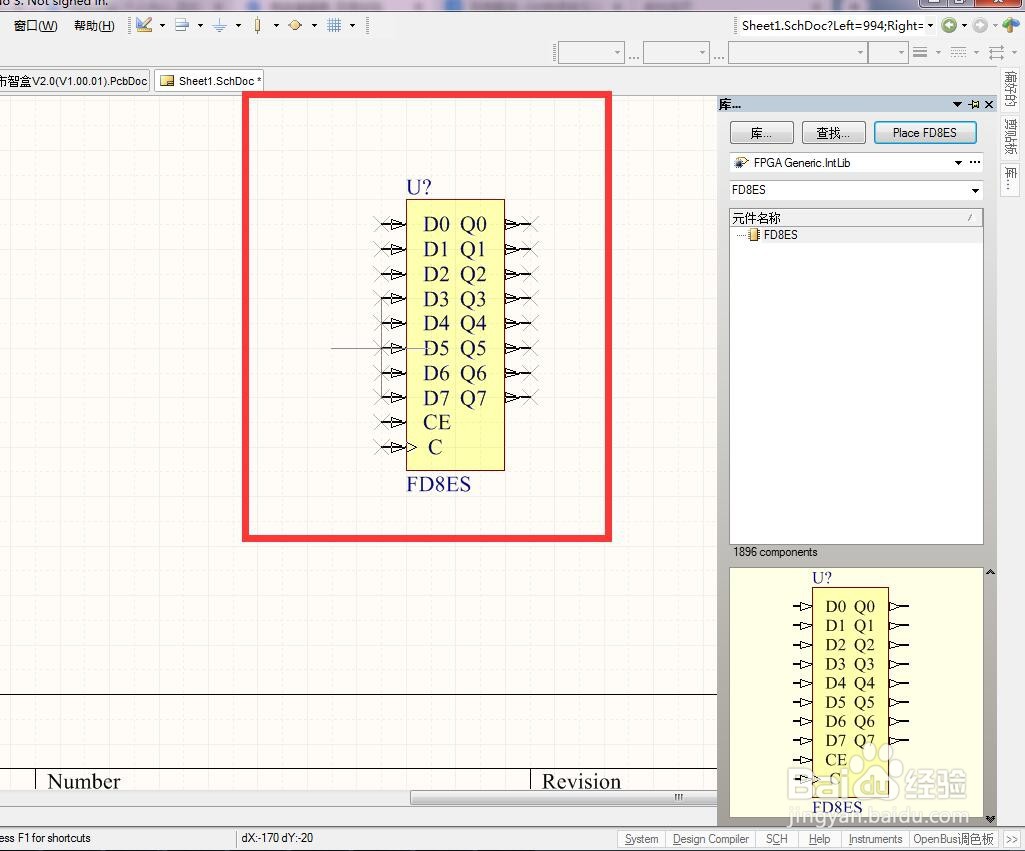Pin the libraries panel
The image size is (1025, 851).
pyautogui.click(x=975, y=105)
